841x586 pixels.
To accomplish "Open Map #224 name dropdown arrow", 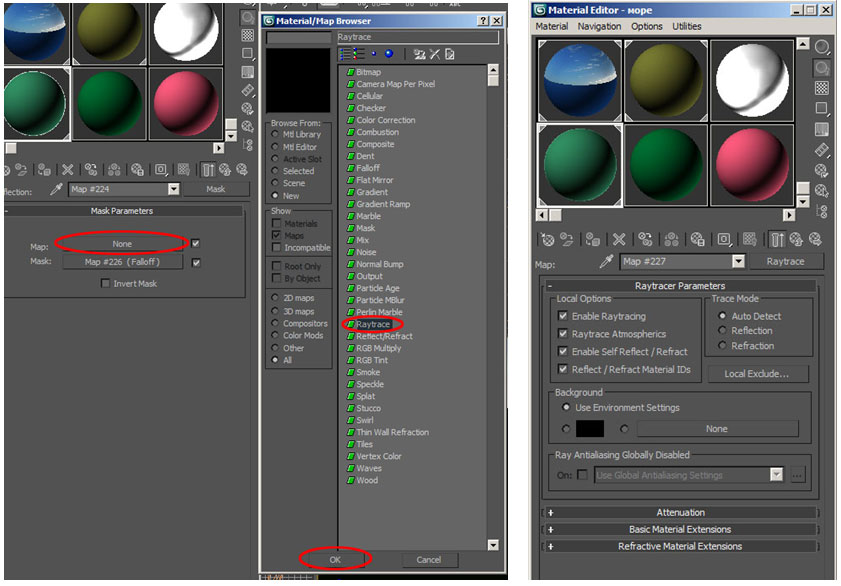I will 173,189.
